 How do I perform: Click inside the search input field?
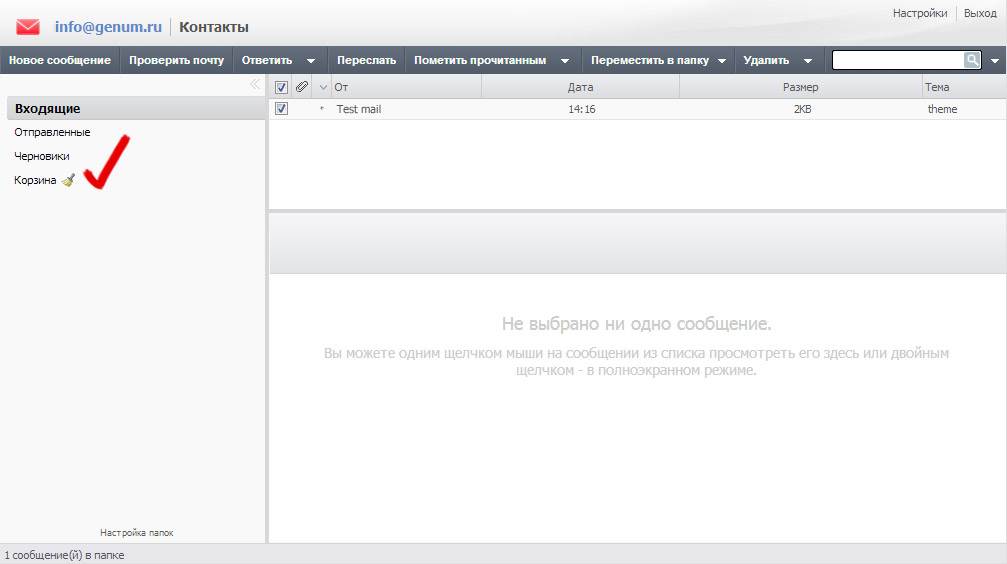tap(897, 60)
